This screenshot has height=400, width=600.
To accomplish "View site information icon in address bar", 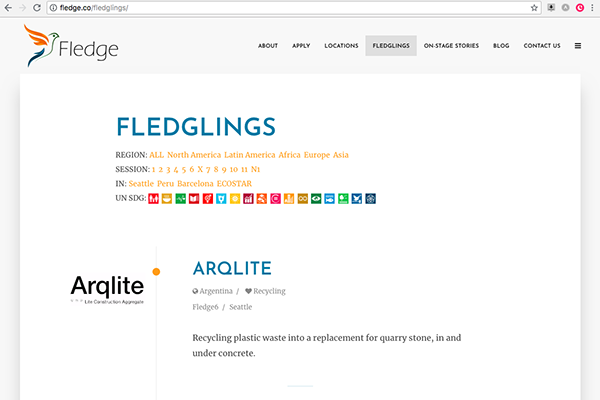I will [54, 8].
